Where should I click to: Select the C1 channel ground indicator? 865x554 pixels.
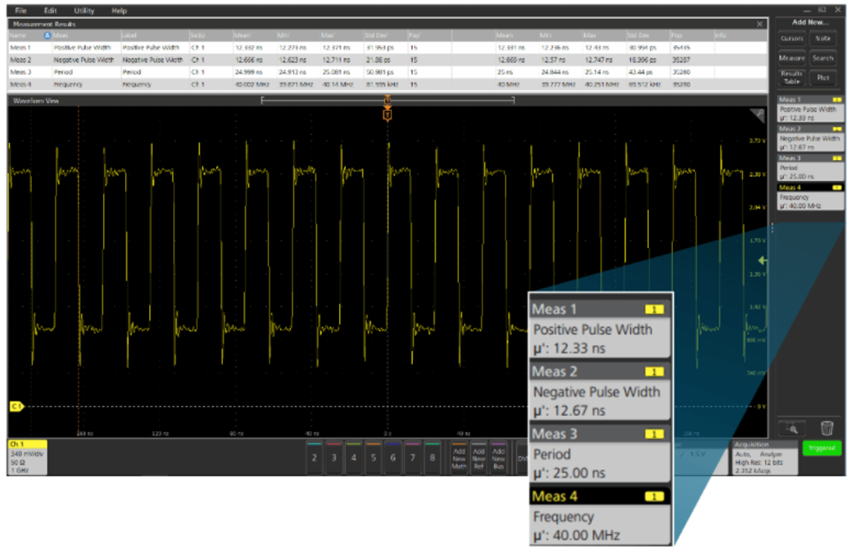coord(16,406)
